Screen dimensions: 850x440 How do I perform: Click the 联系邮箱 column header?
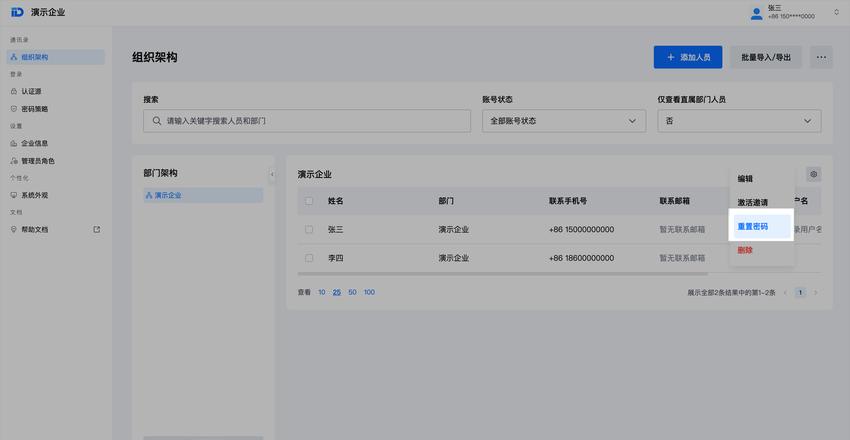tap(674, 201)
